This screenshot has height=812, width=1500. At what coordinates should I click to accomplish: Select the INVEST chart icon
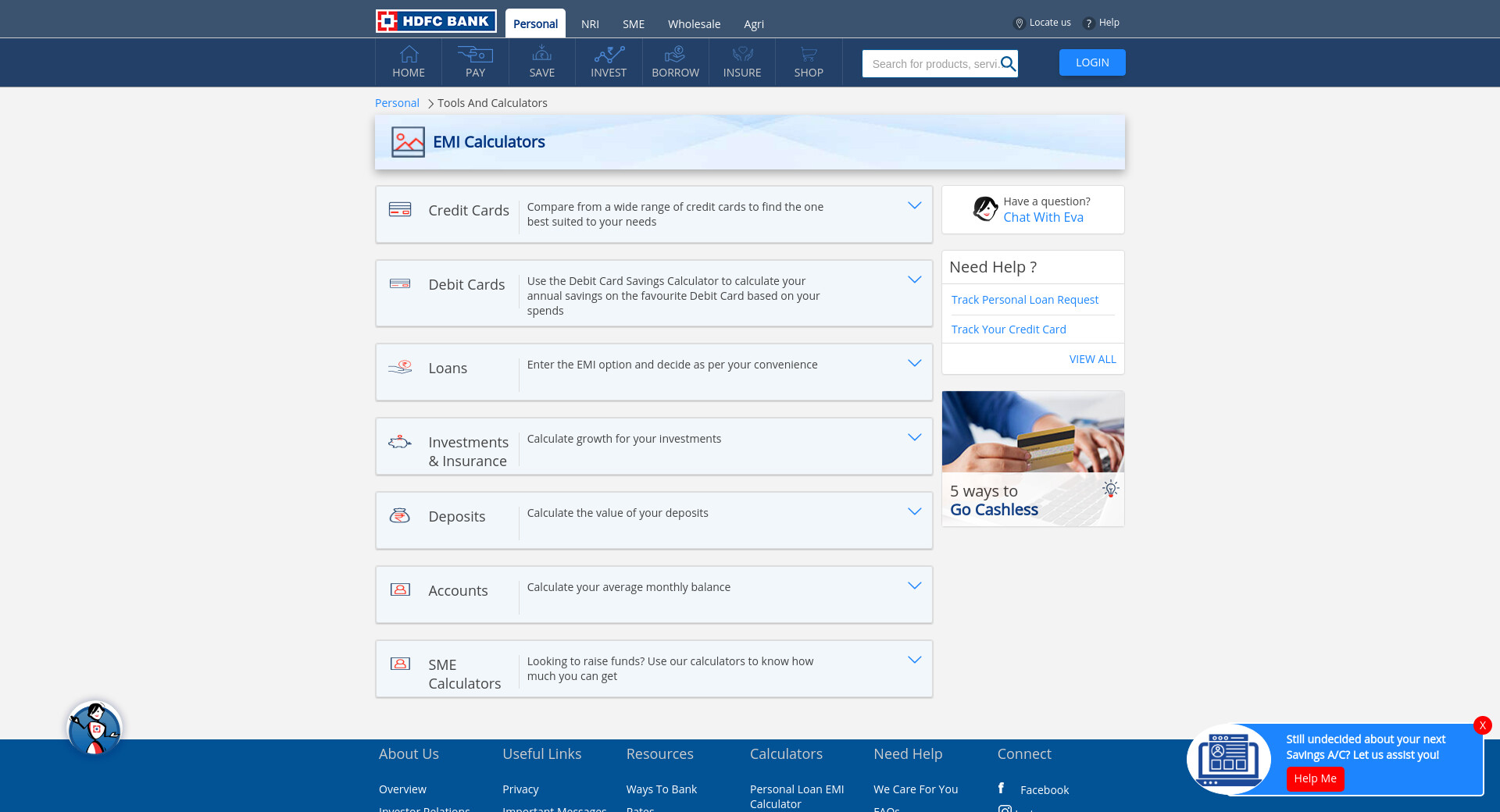pyautogui.click(x=609, y=54)
